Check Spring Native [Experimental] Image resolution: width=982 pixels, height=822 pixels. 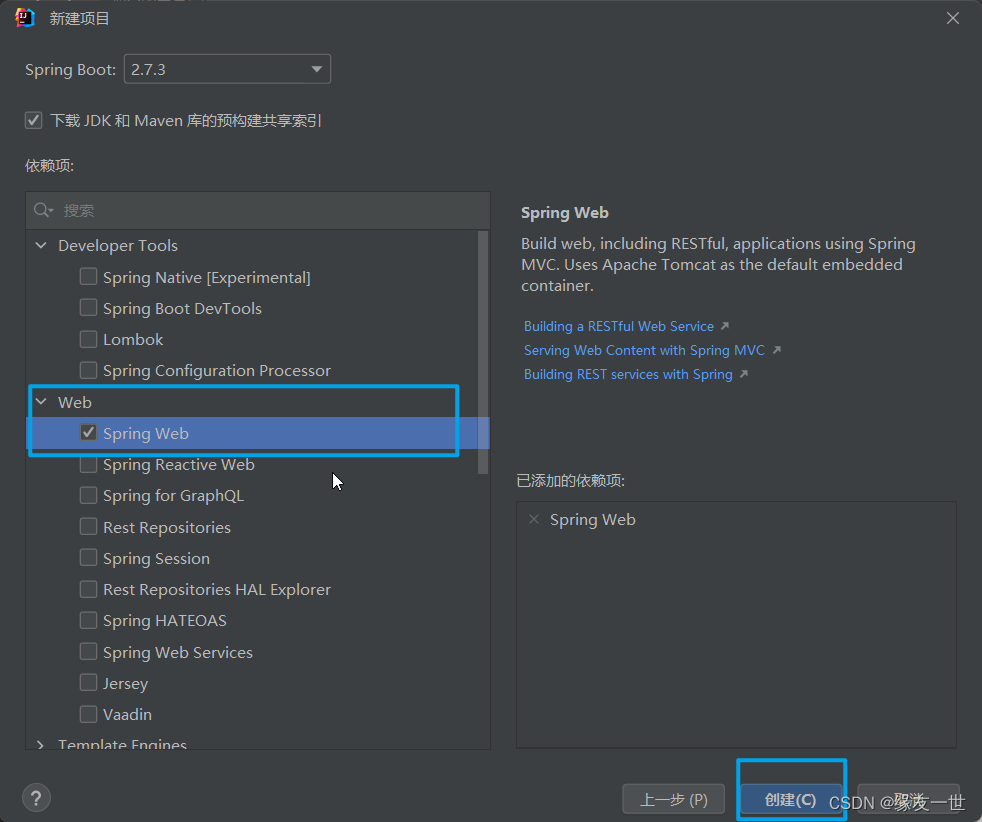88,277
